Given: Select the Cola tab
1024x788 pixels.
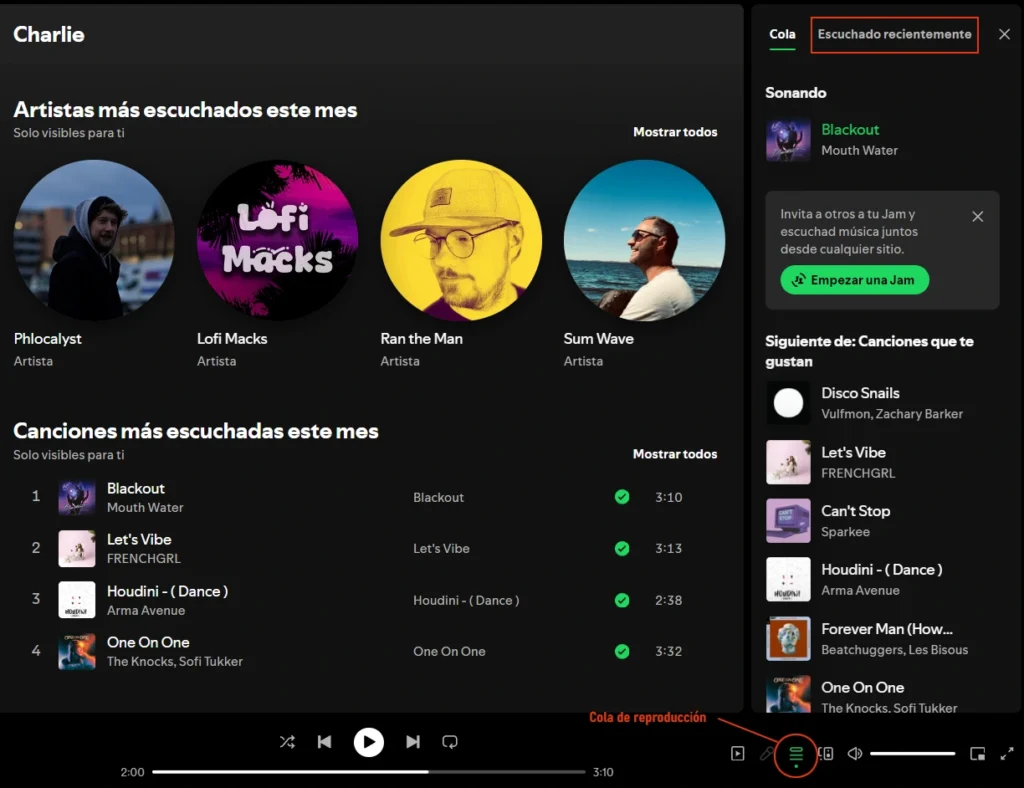Looking at the screenshot, I should click(x=782, y=34).
